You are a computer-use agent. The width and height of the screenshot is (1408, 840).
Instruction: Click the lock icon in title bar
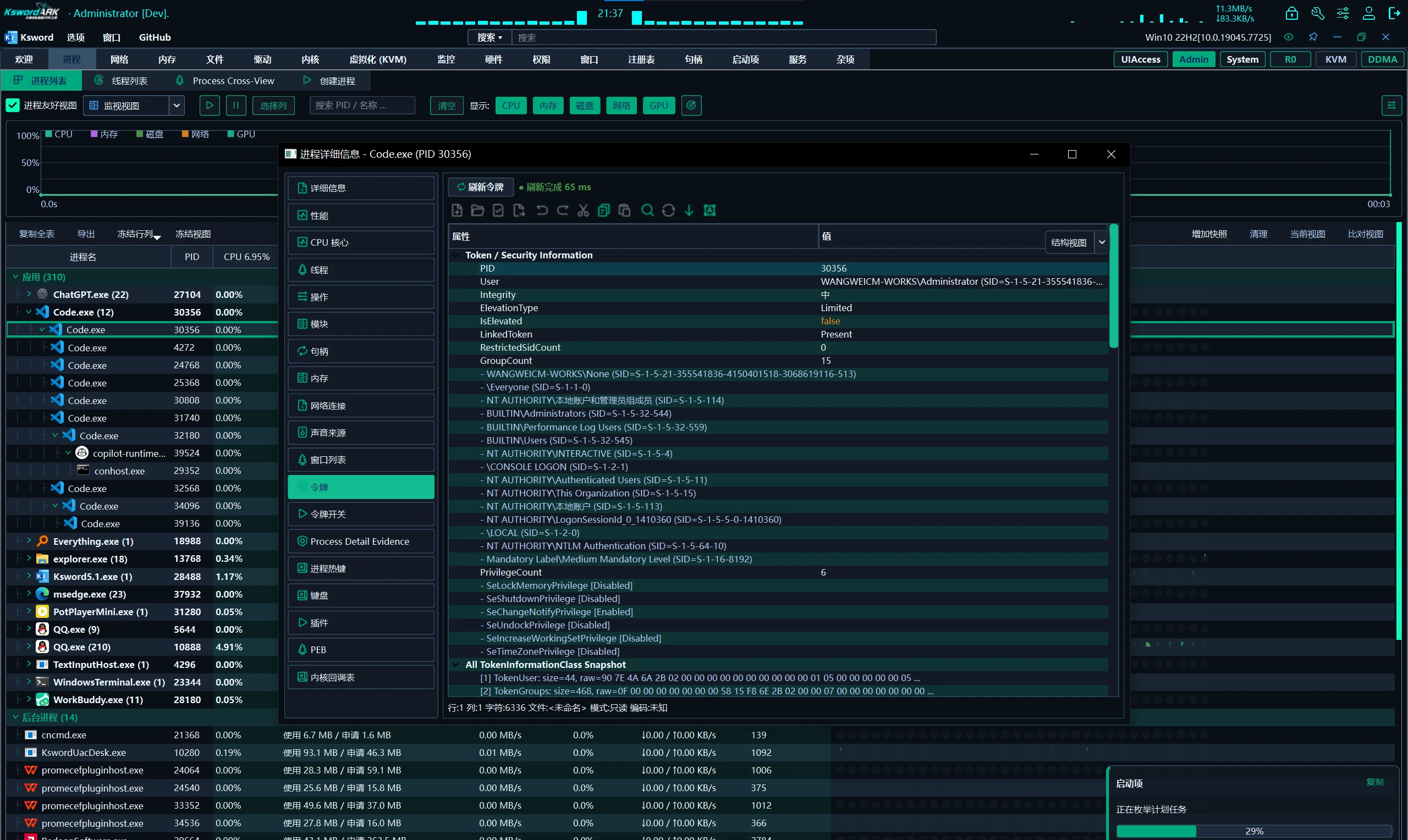(1291, 13)
